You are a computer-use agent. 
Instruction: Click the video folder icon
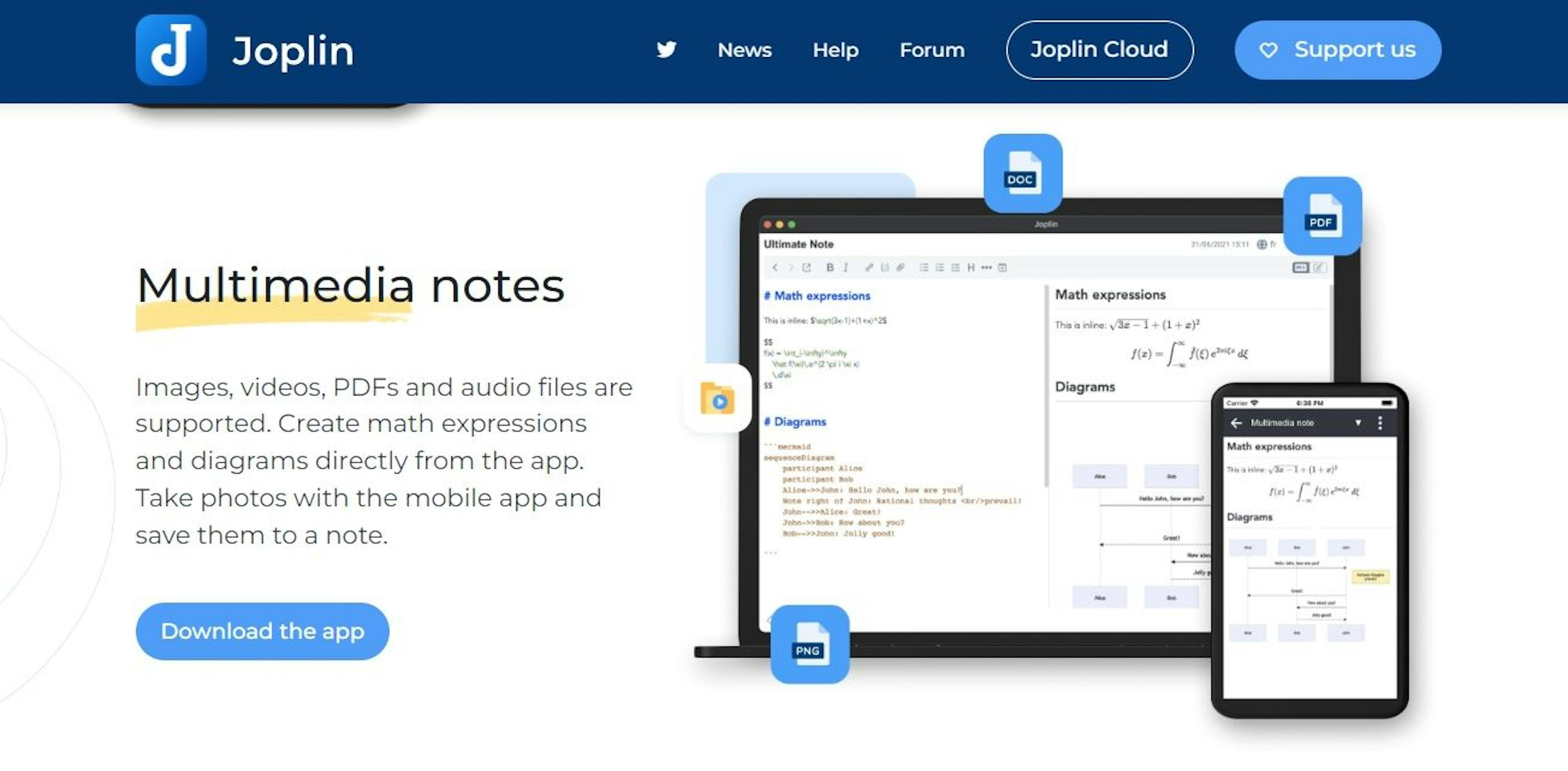click(718, 398)
